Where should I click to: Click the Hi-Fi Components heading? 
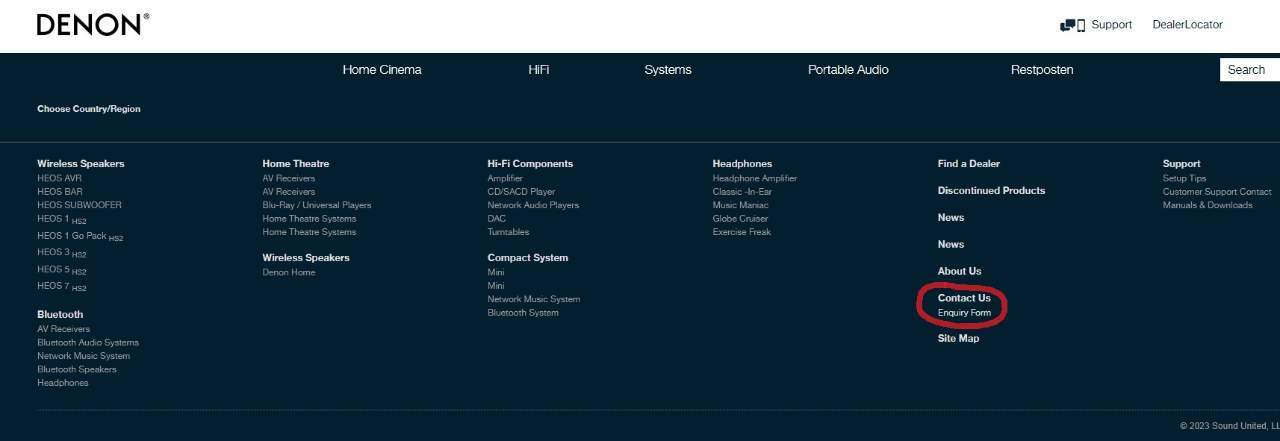click(x=530, y=164)
